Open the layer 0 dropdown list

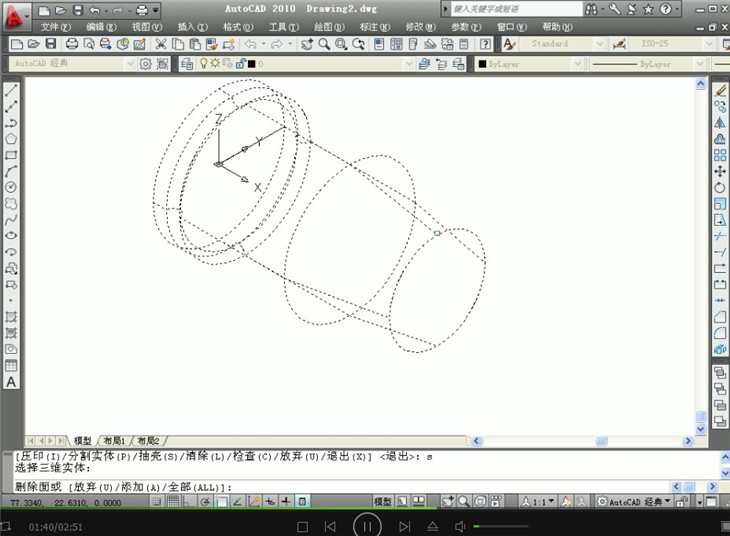[408, 64]
